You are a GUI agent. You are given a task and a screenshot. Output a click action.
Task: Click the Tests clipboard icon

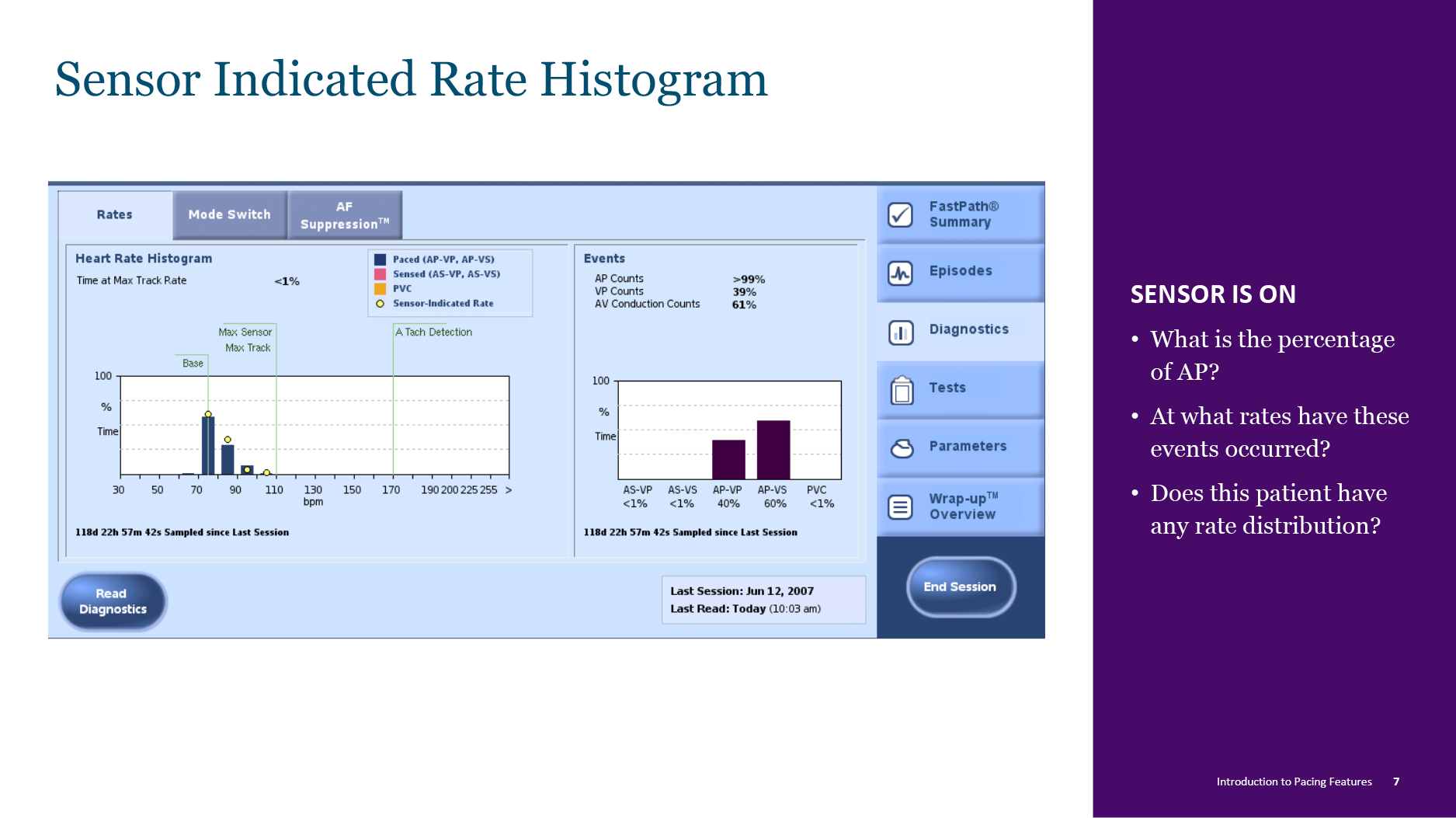901,391
